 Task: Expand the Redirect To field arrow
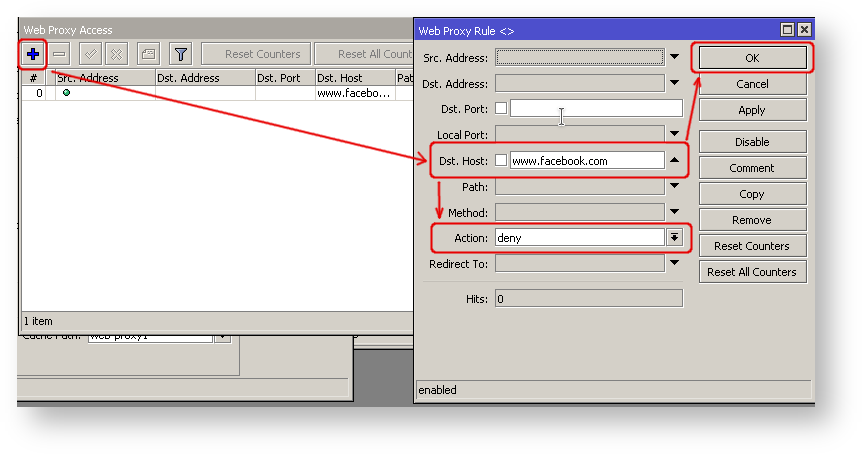[675, 264]
